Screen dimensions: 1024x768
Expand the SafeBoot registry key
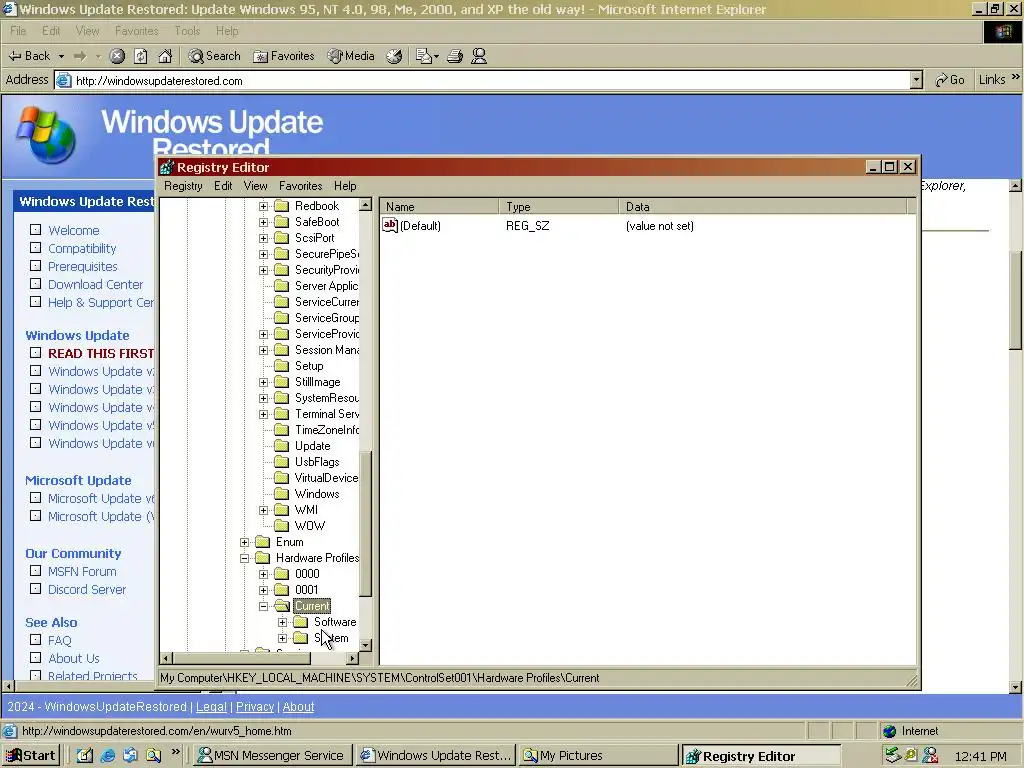pyautogui.click(x=263, y=222)
